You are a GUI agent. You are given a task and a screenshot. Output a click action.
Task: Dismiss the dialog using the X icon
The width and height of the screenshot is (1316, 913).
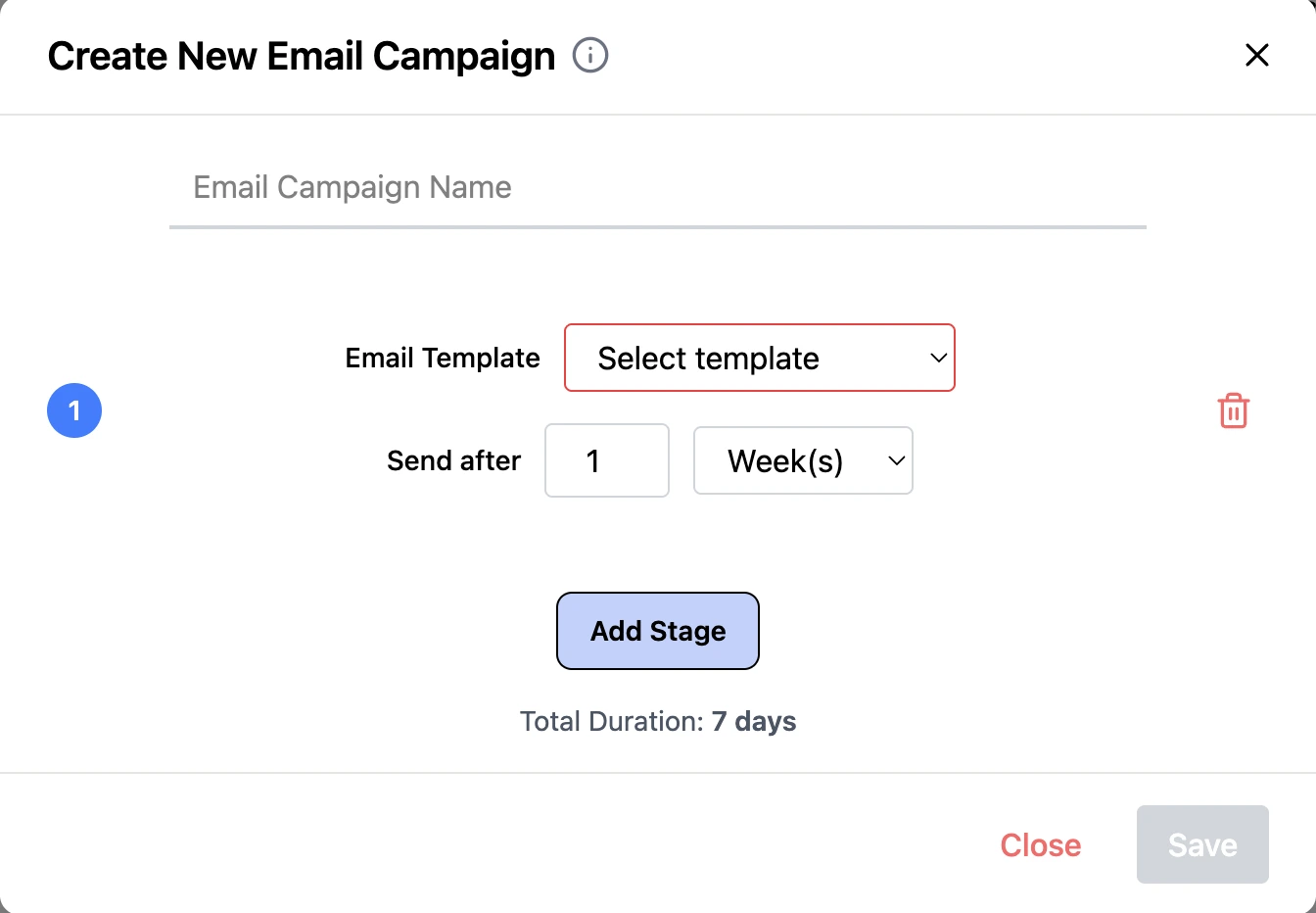[1256, 55]
